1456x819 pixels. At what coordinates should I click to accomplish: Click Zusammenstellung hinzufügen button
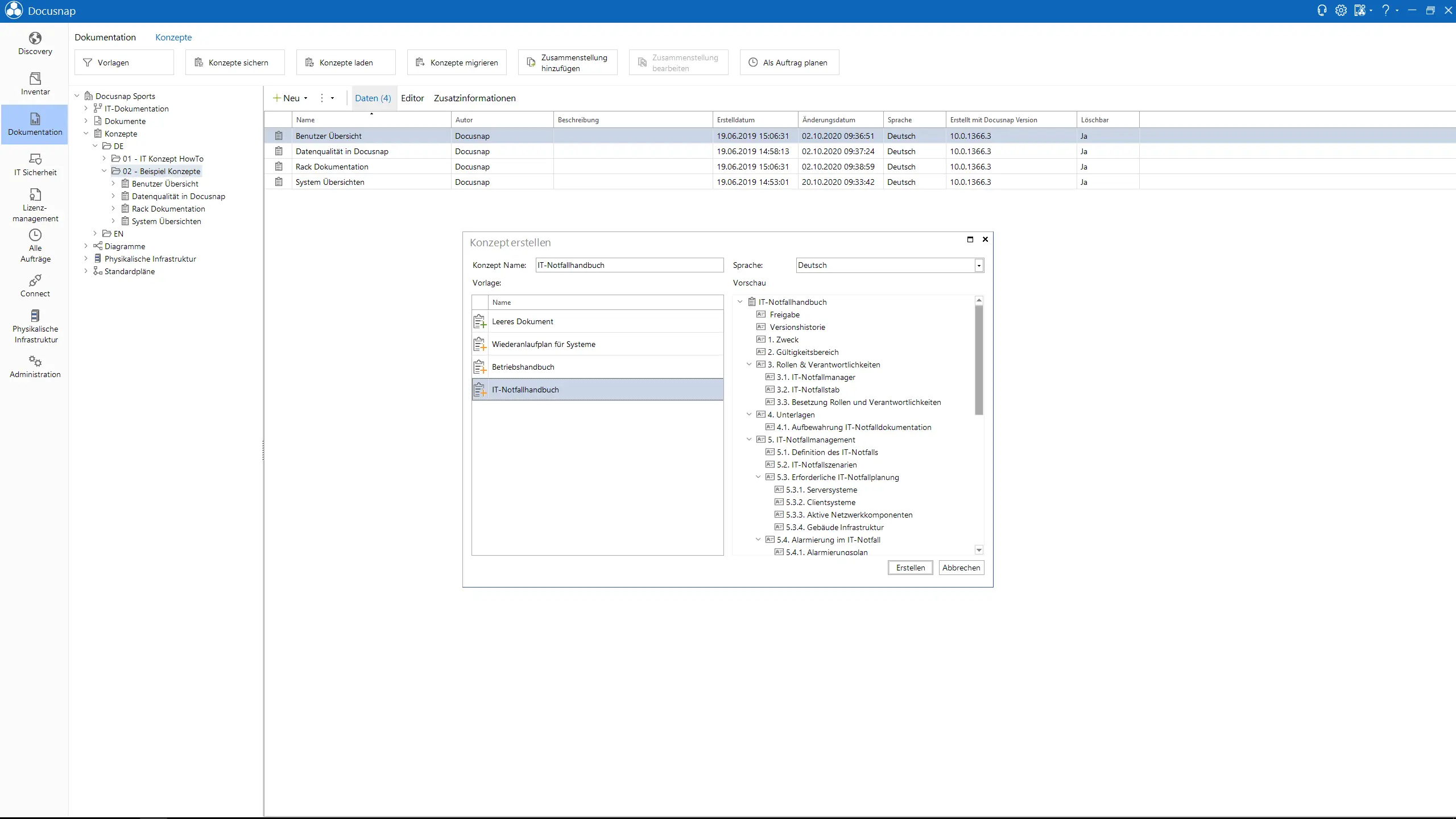click(568, 63)
